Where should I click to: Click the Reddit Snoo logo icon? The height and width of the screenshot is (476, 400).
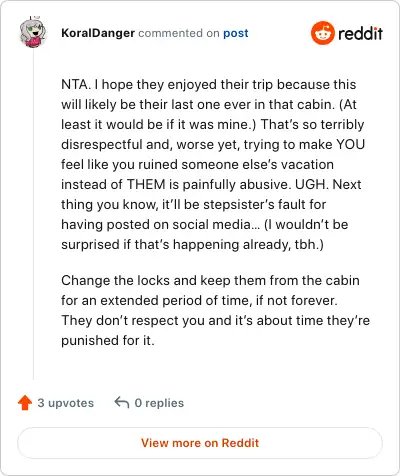point(322,33)
